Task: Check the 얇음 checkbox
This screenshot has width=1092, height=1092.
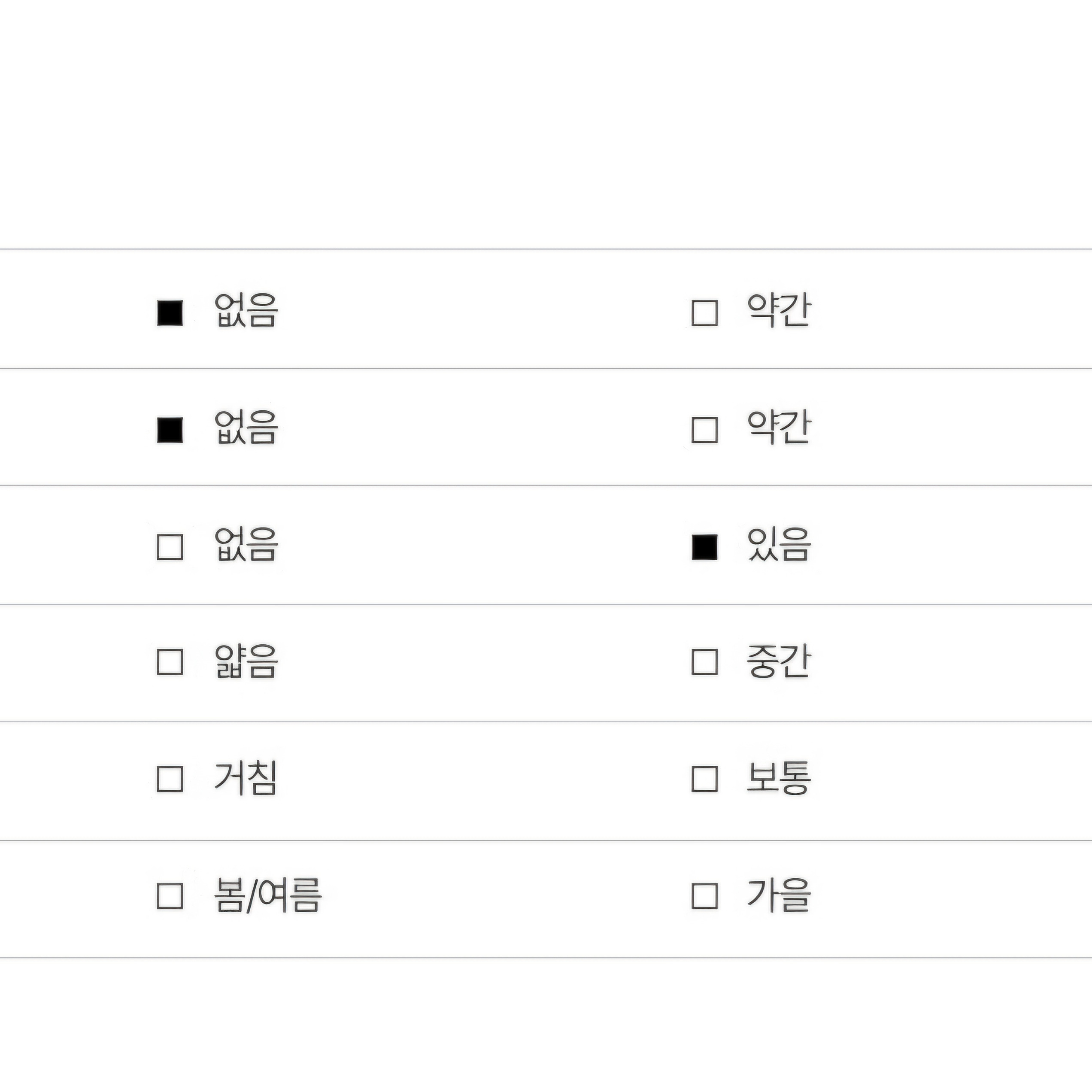Action: point(170,662)
